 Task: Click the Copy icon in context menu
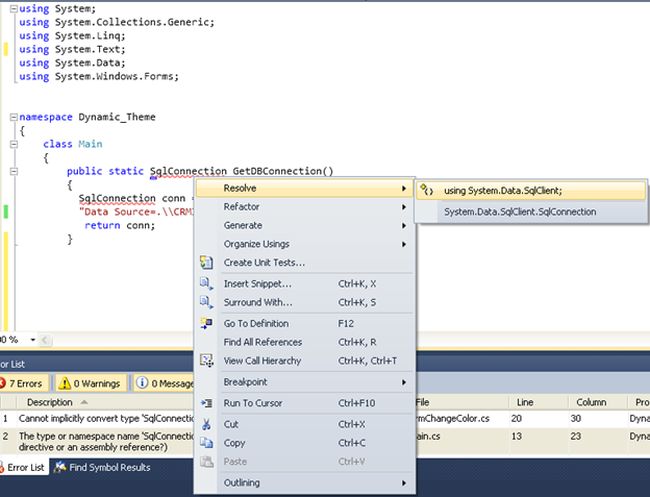click(207, 442)
